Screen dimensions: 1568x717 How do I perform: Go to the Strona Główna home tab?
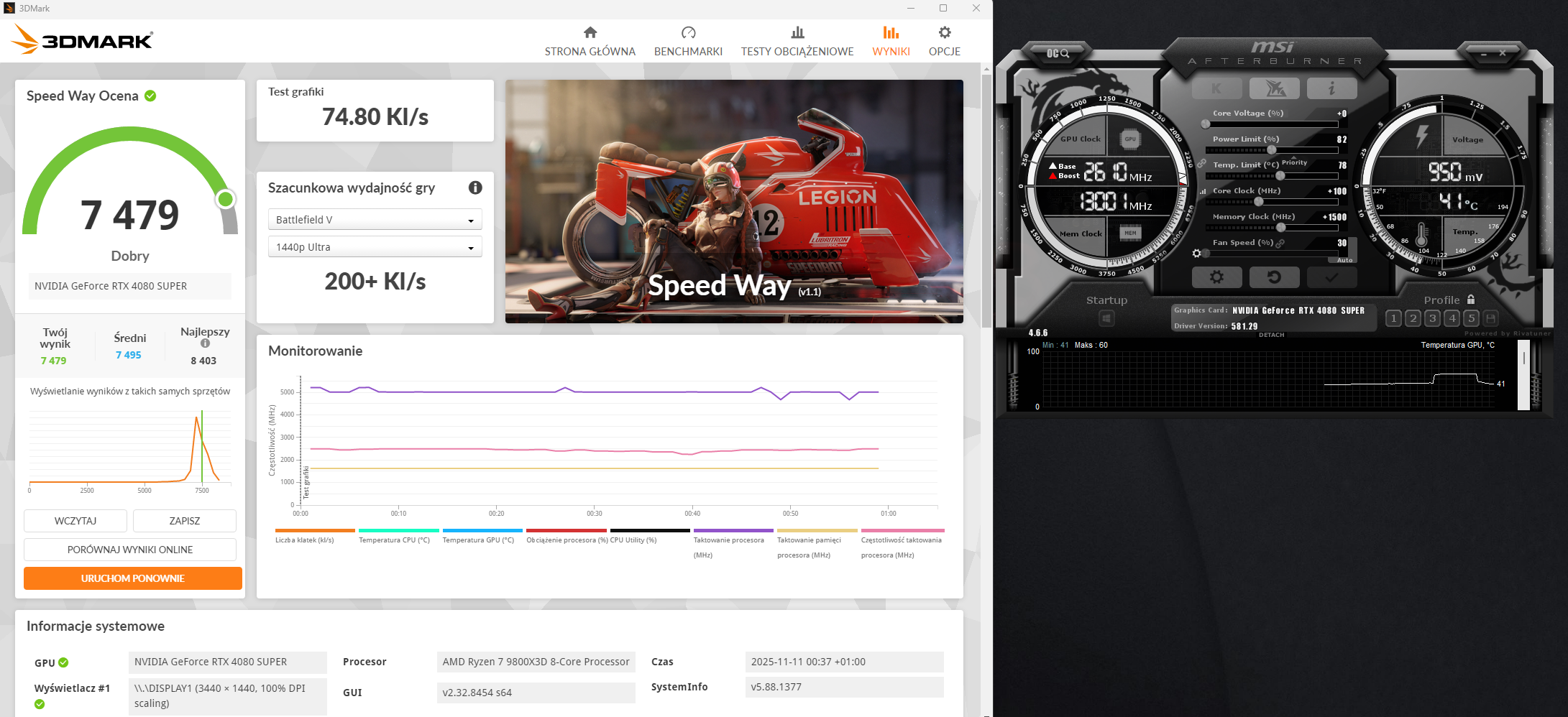click(x=590, y=41)
